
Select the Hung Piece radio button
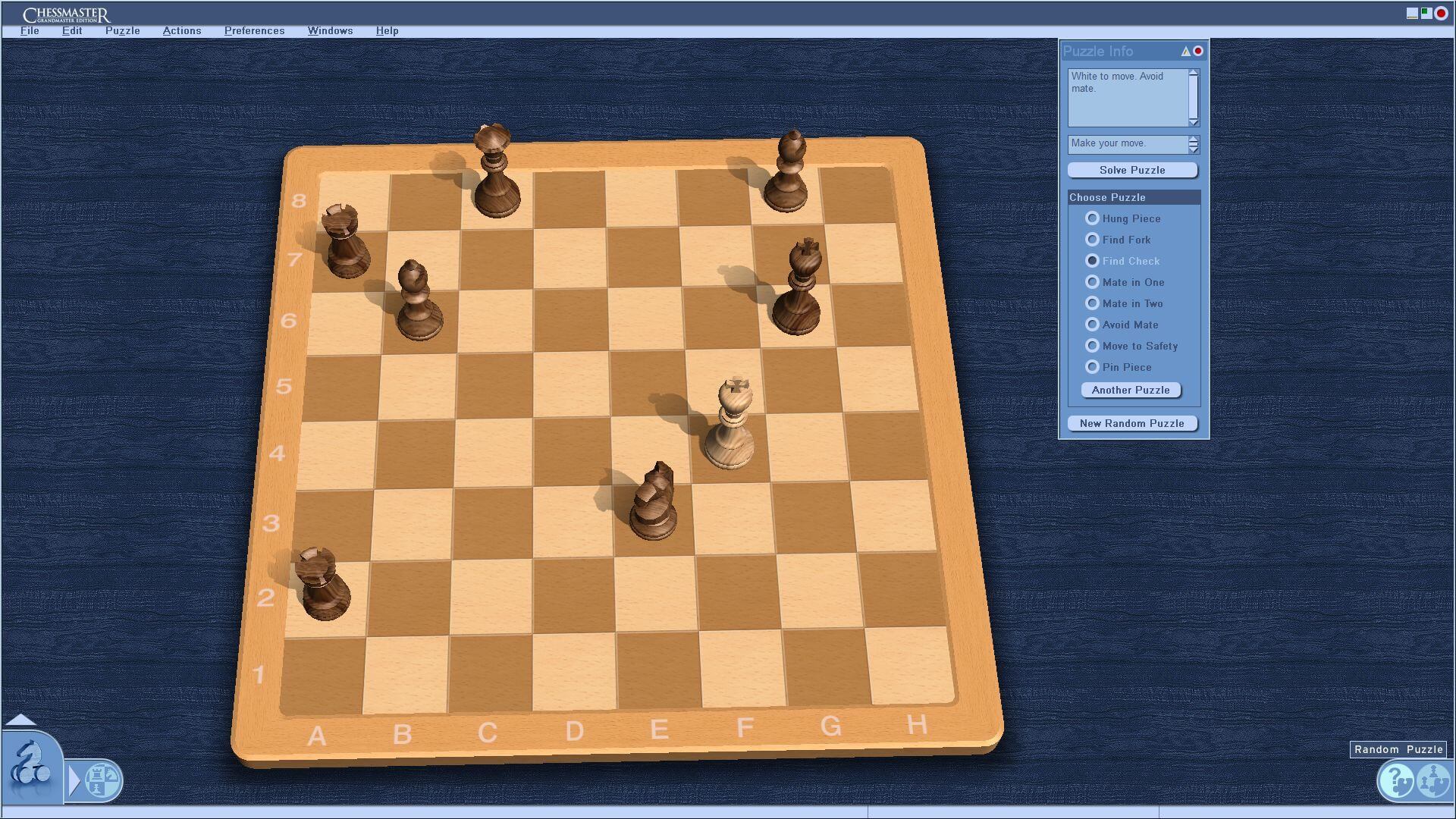pyautogui.click(x=1092, y=218)
